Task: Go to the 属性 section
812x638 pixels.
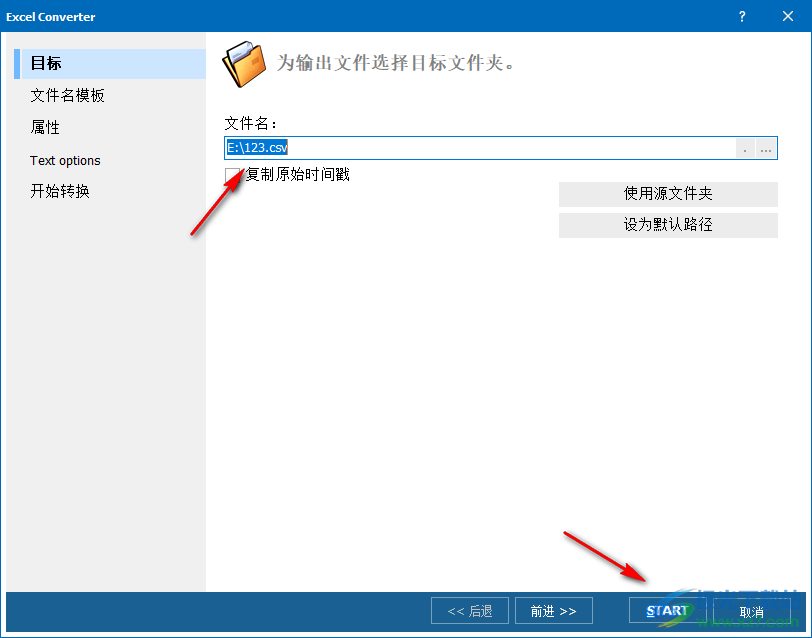Action: point(45,127)
